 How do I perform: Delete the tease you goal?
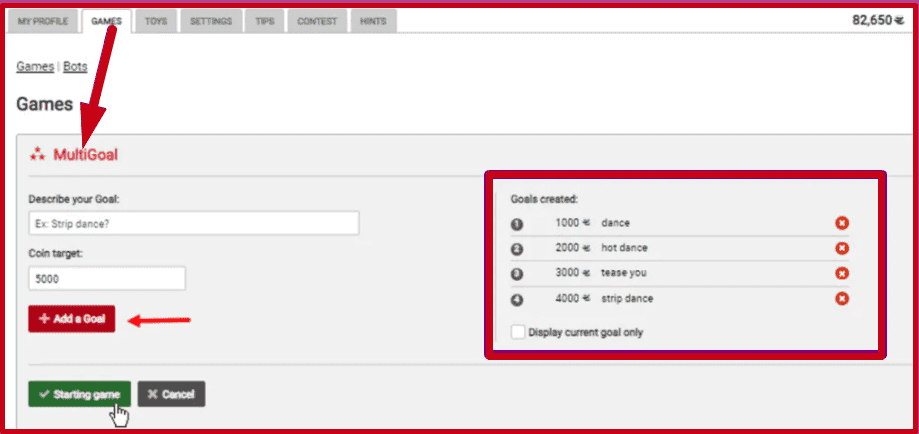[842, 273]
